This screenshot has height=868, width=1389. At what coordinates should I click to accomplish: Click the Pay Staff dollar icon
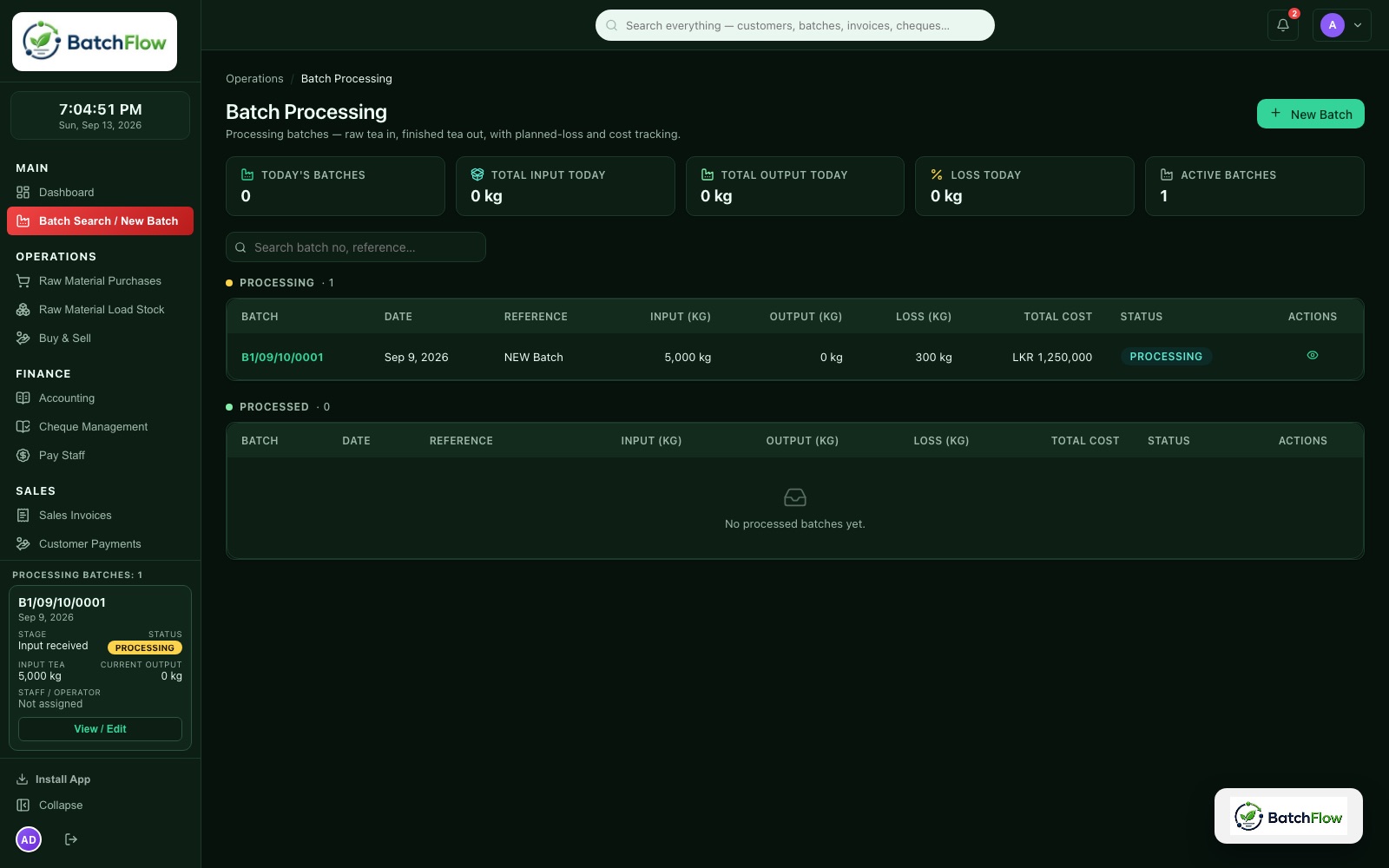23,456
